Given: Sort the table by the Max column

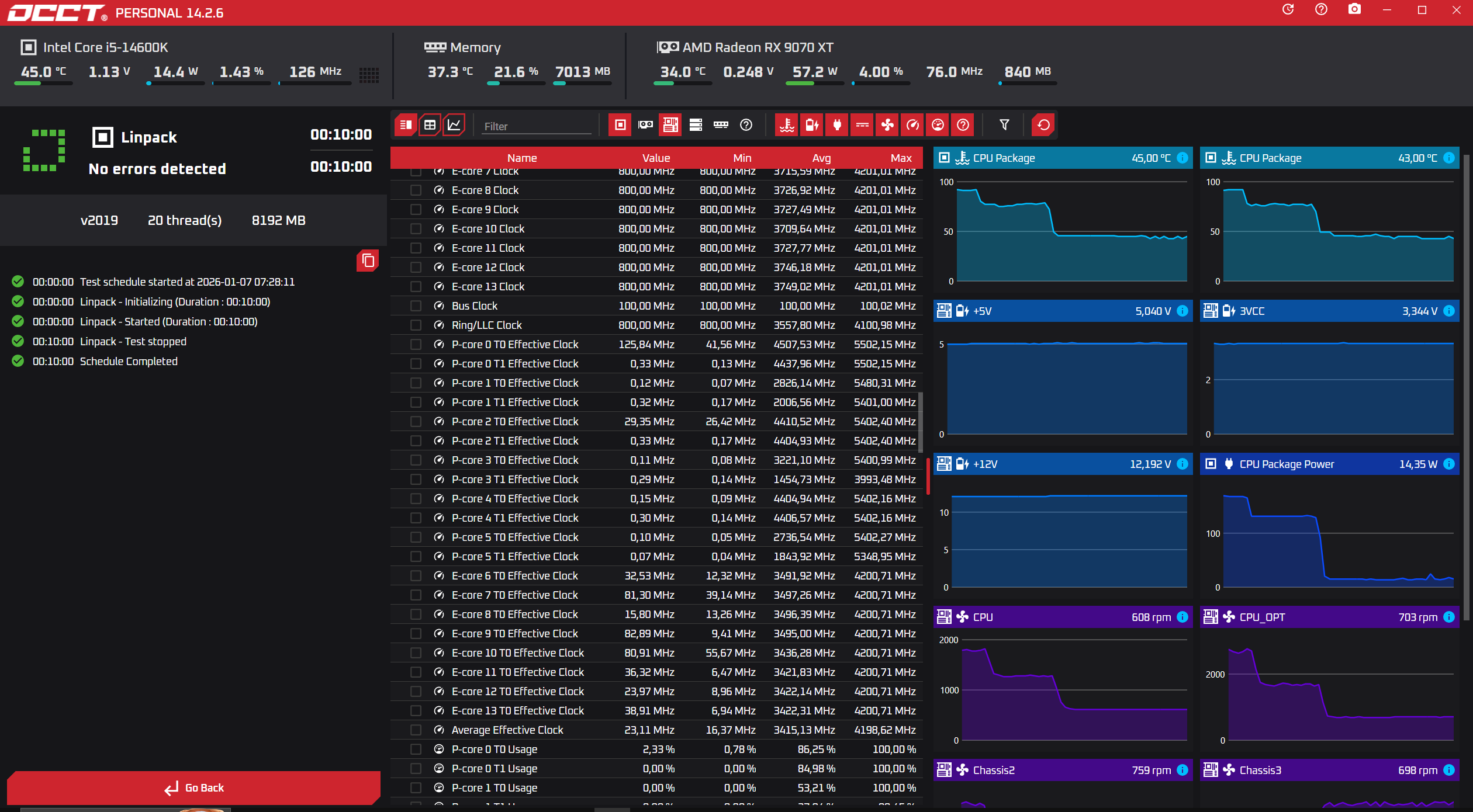Looking at the screenshot, I should point(900,158).
